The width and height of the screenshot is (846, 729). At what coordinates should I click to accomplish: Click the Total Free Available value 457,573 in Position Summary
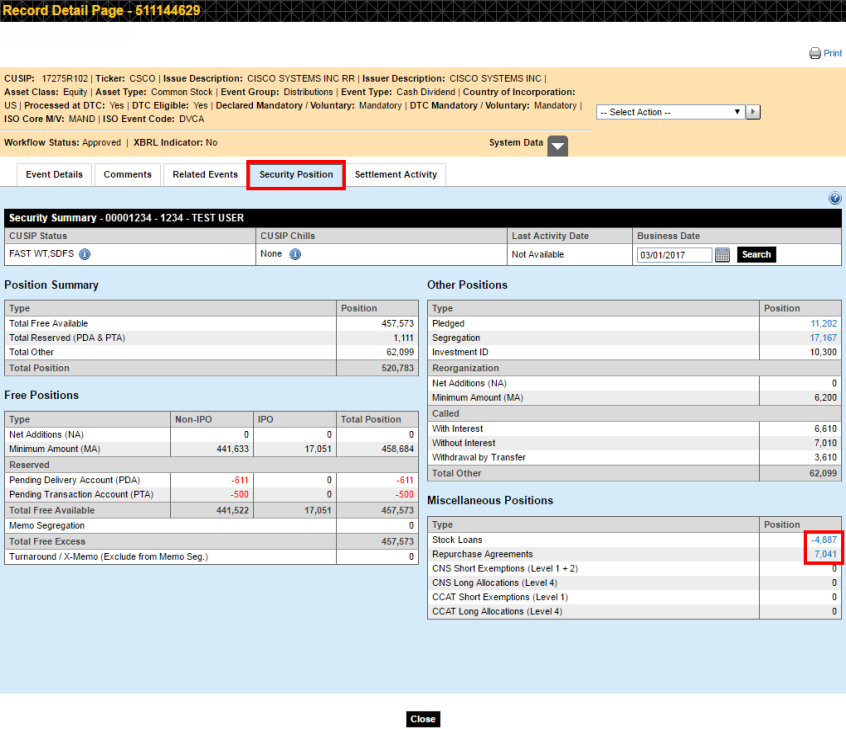tap(398, 323)
